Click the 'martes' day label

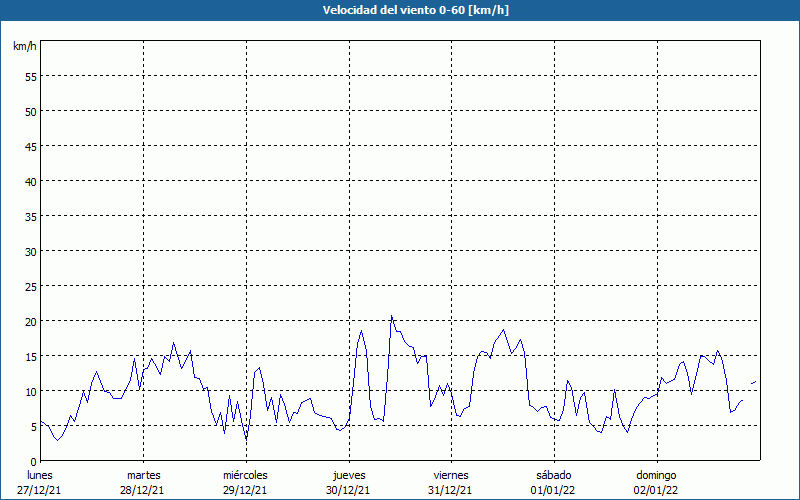point(144,475)
